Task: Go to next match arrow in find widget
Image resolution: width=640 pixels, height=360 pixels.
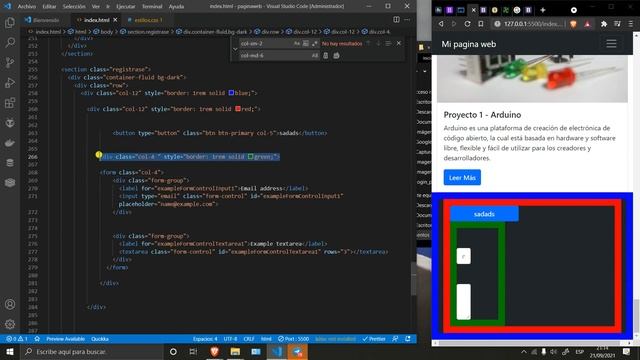Action: (378, 43)
